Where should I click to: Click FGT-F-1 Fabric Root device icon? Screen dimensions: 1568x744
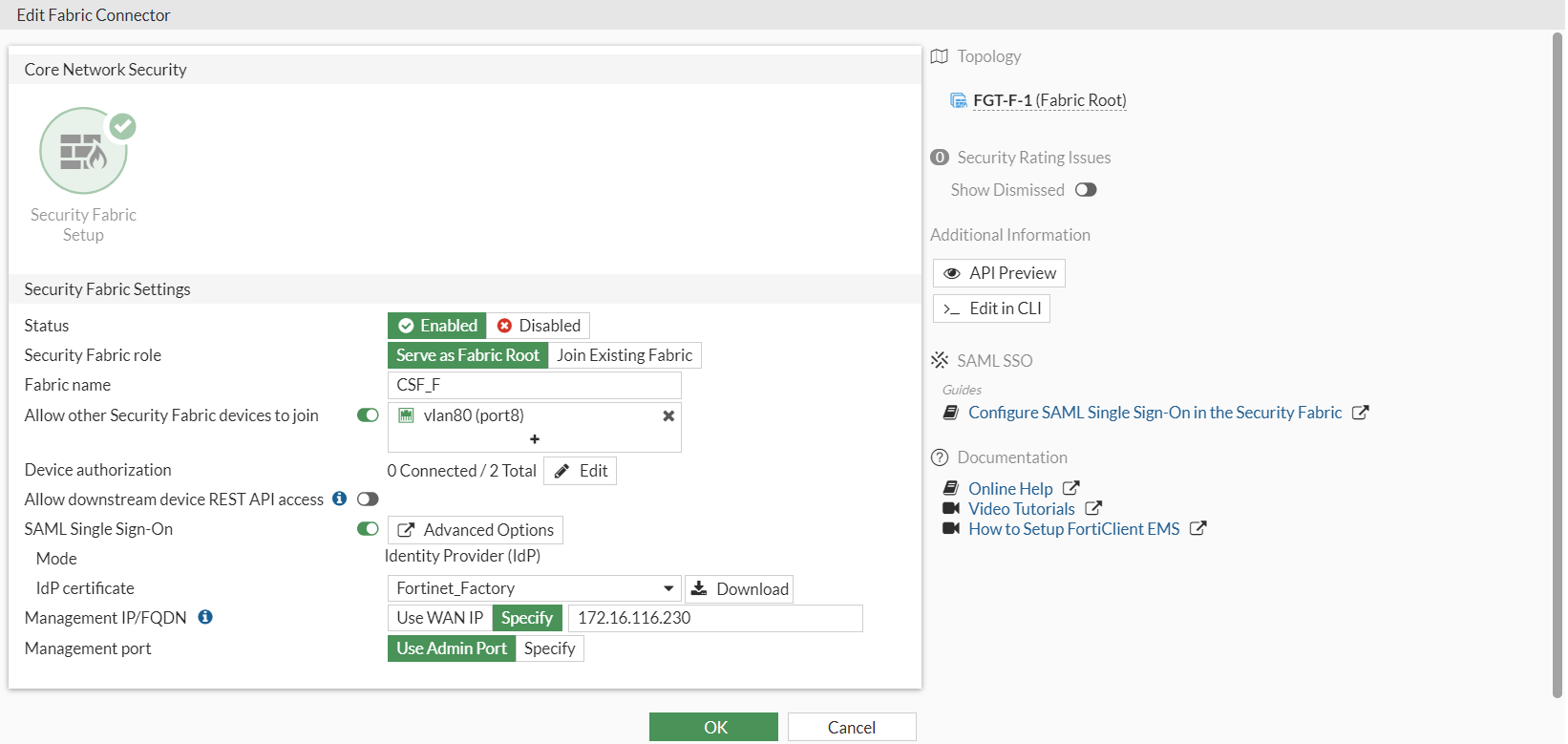click(x=958, y=100)
